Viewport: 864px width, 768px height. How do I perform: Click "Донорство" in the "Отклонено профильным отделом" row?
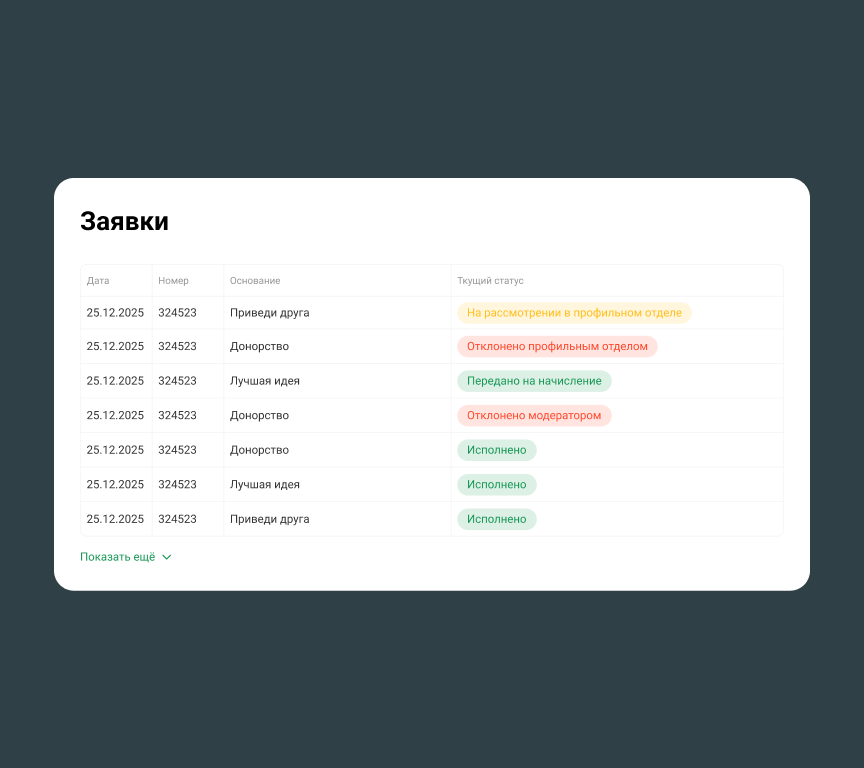259,346
